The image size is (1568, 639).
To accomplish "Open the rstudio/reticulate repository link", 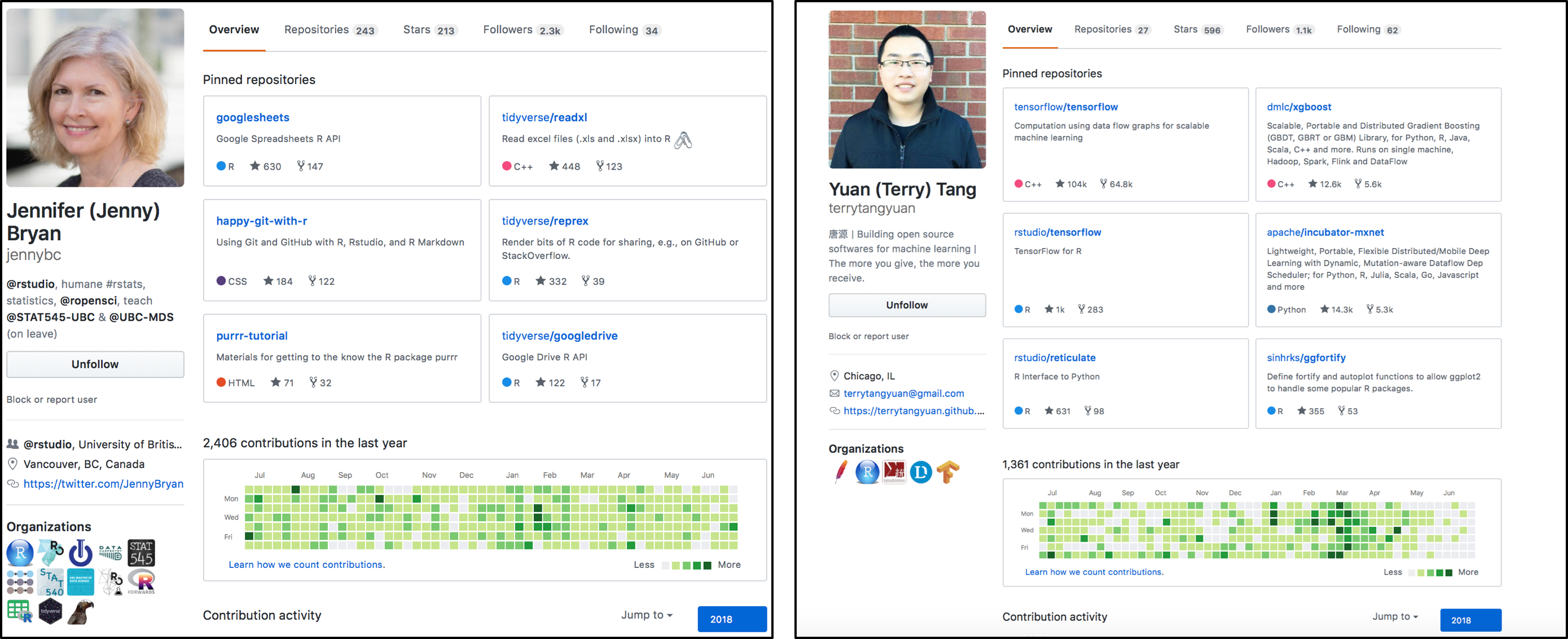I will click(1055, 357).
